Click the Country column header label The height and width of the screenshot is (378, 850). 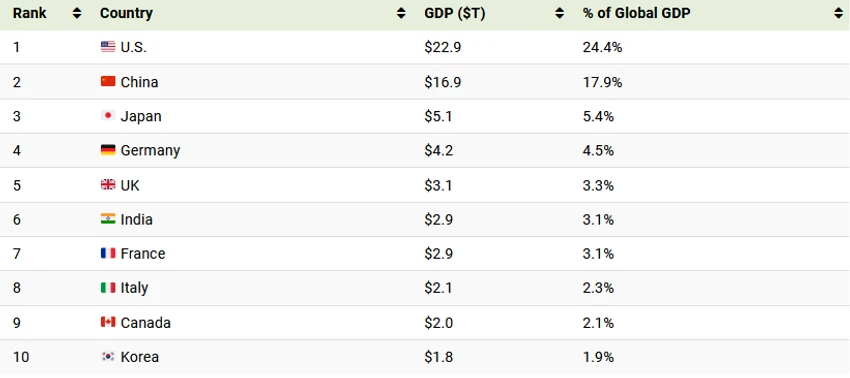point(126,14)
